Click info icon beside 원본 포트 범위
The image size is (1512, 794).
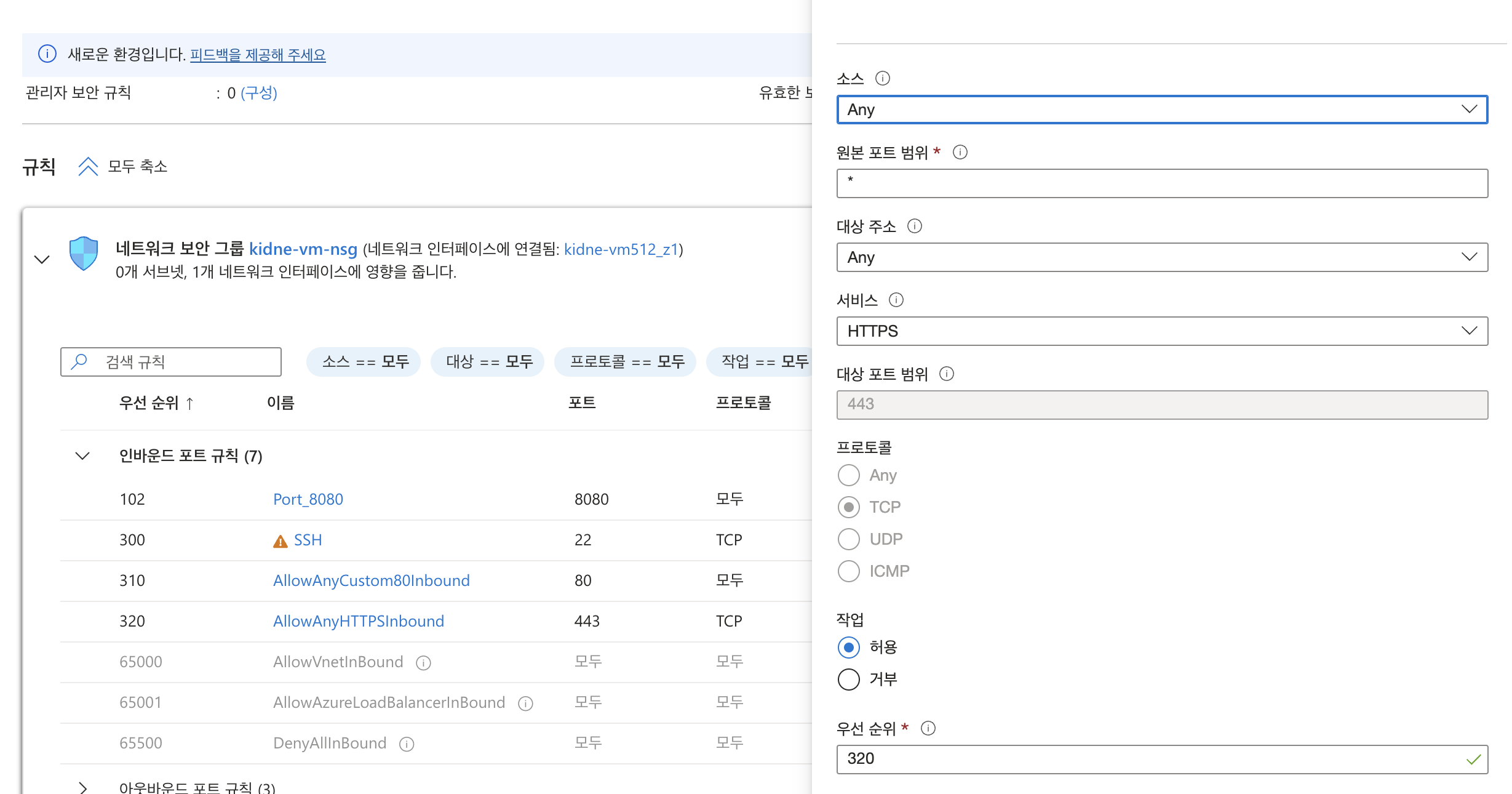pyautogui.click(x=960, y=152)
